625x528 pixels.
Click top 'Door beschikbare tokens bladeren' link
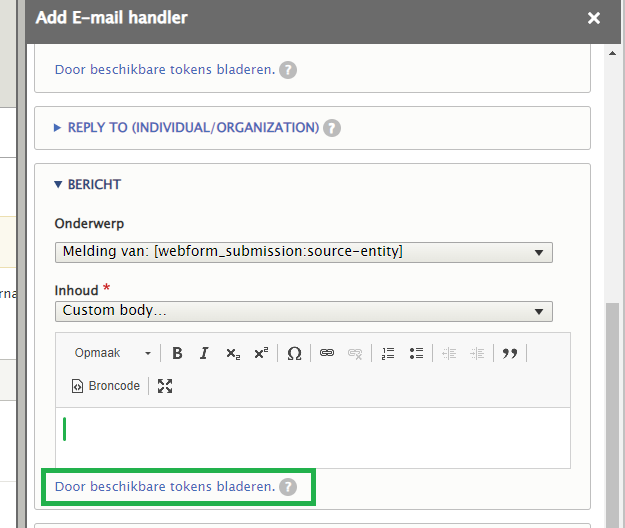pos(164,70)
